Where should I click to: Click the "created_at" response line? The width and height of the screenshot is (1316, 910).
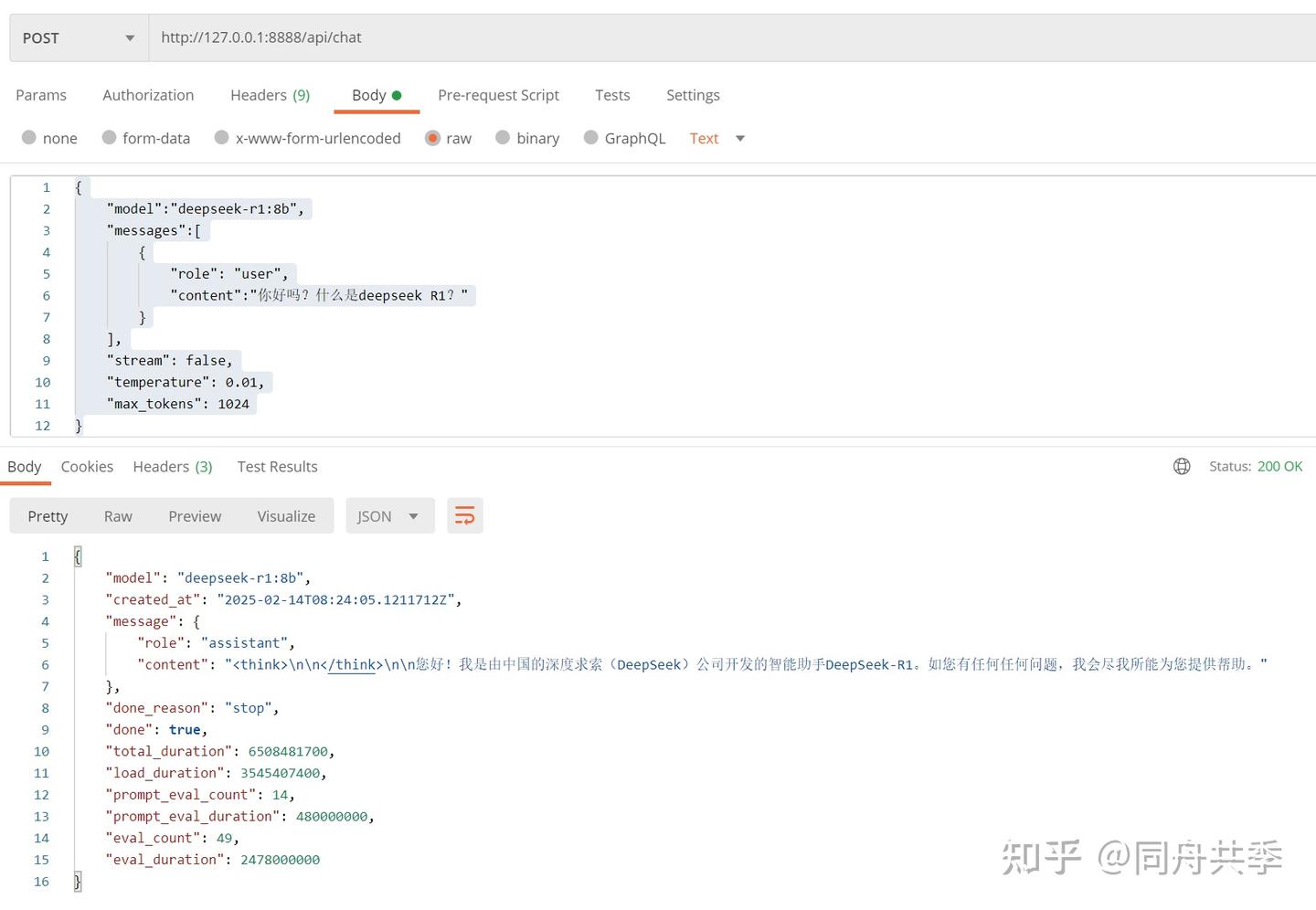tap(283, 600)
